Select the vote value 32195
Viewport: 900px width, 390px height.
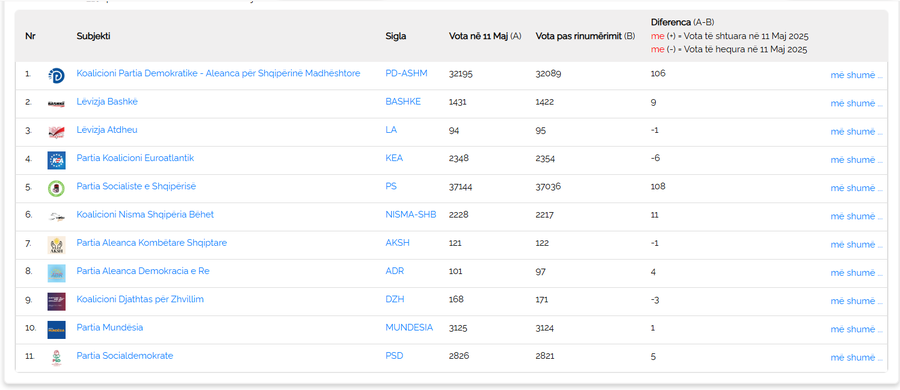461,74
